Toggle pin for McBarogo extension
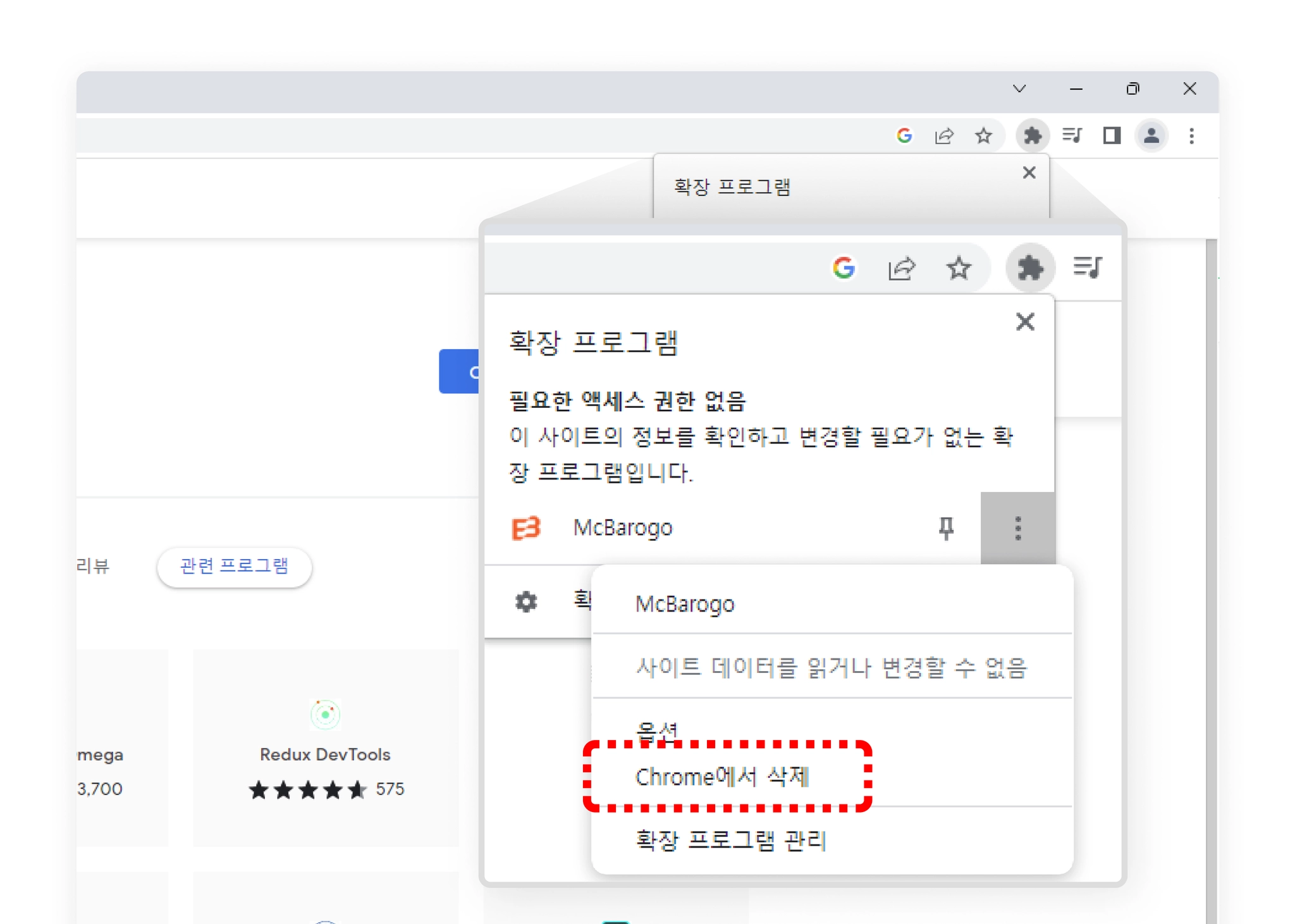Viewport: 1295px width, 924px height. 946,527
